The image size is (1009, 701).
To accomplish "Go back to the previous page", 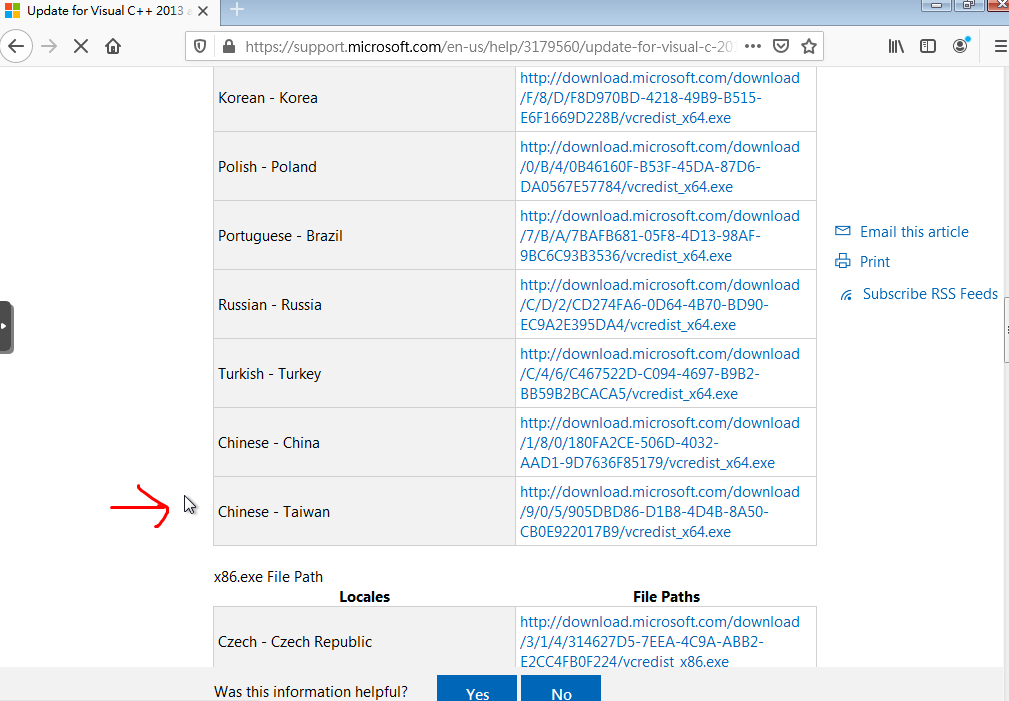I will coord(16,46).
